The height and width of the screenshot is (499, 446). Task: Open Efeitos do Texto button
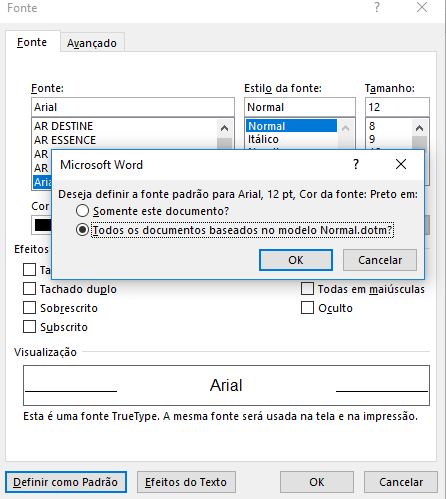(x=186, y=482)
